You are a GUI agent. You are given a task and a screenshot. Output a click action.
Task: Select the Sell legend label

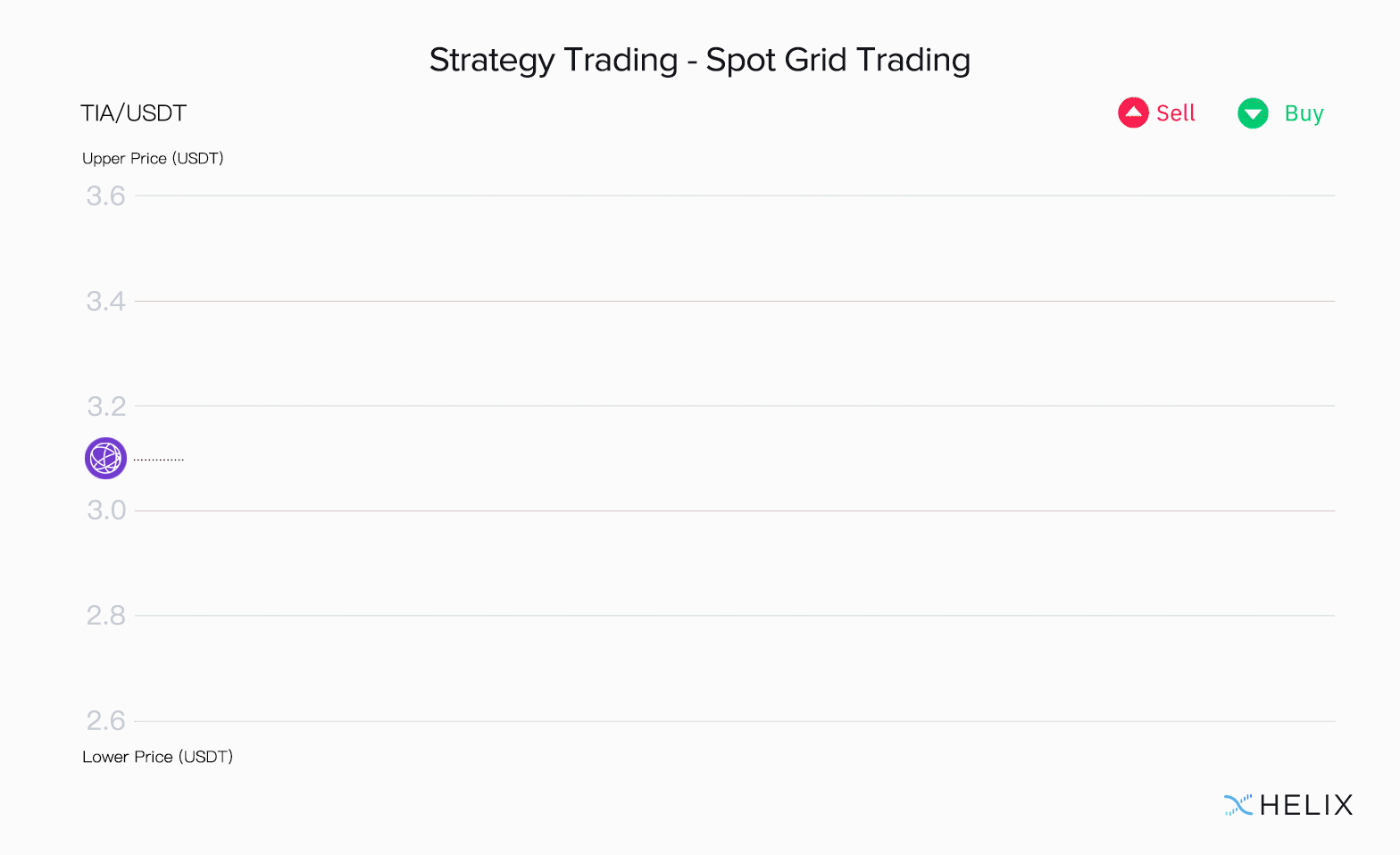click(x=1175, y=113)
